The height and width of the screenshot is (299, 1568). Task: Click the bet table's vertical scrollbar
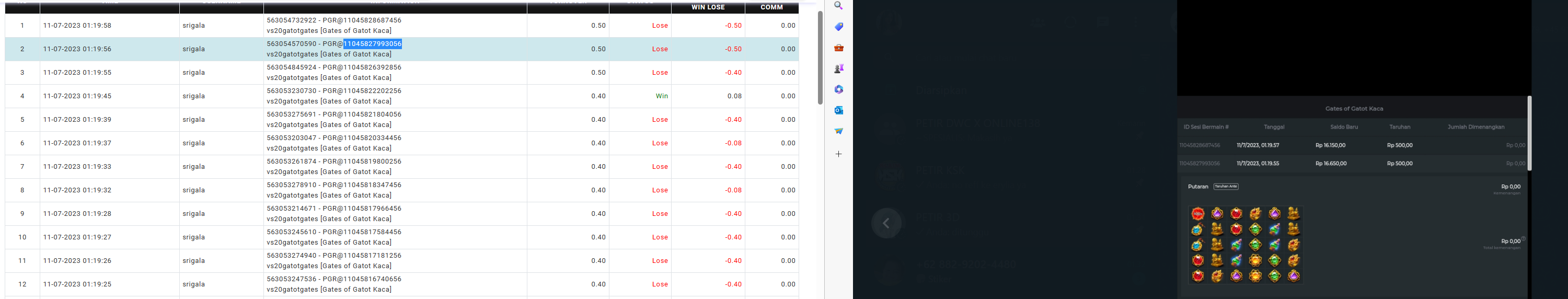click(x=820, y=58)
